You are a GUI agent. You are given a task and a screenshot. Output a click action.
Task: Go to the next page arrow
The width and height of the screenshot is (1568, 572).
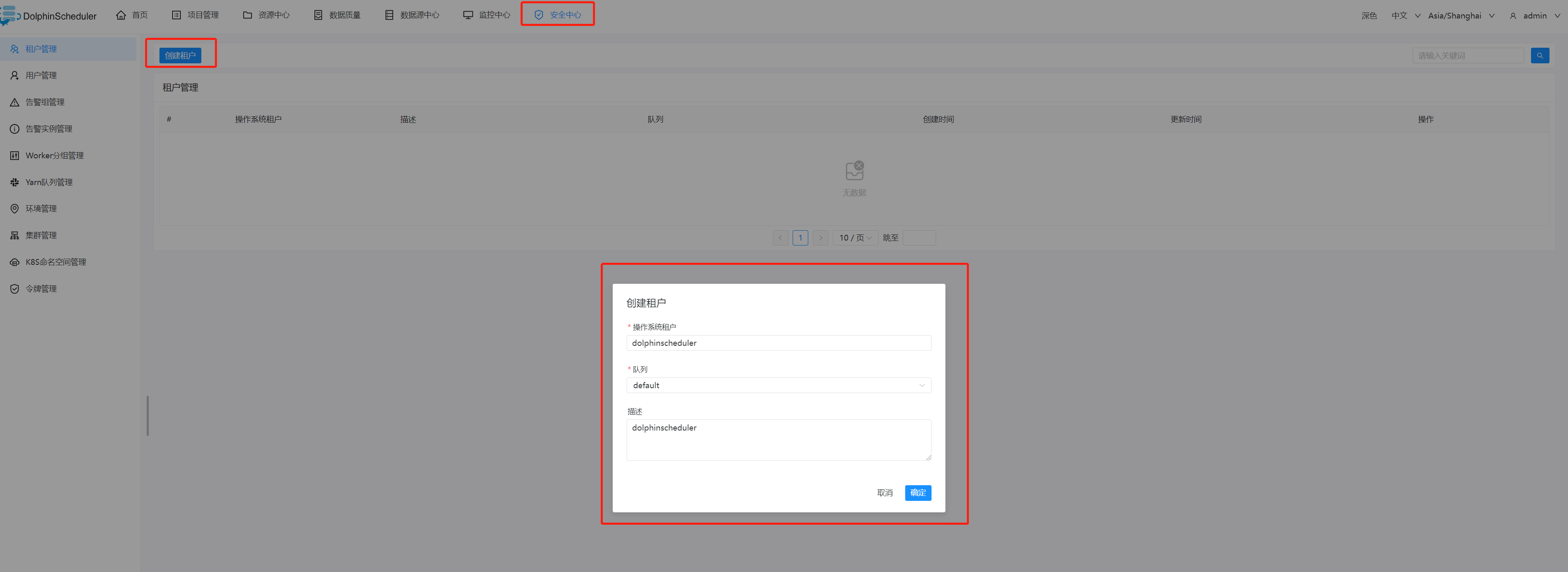tap(821, 238)
